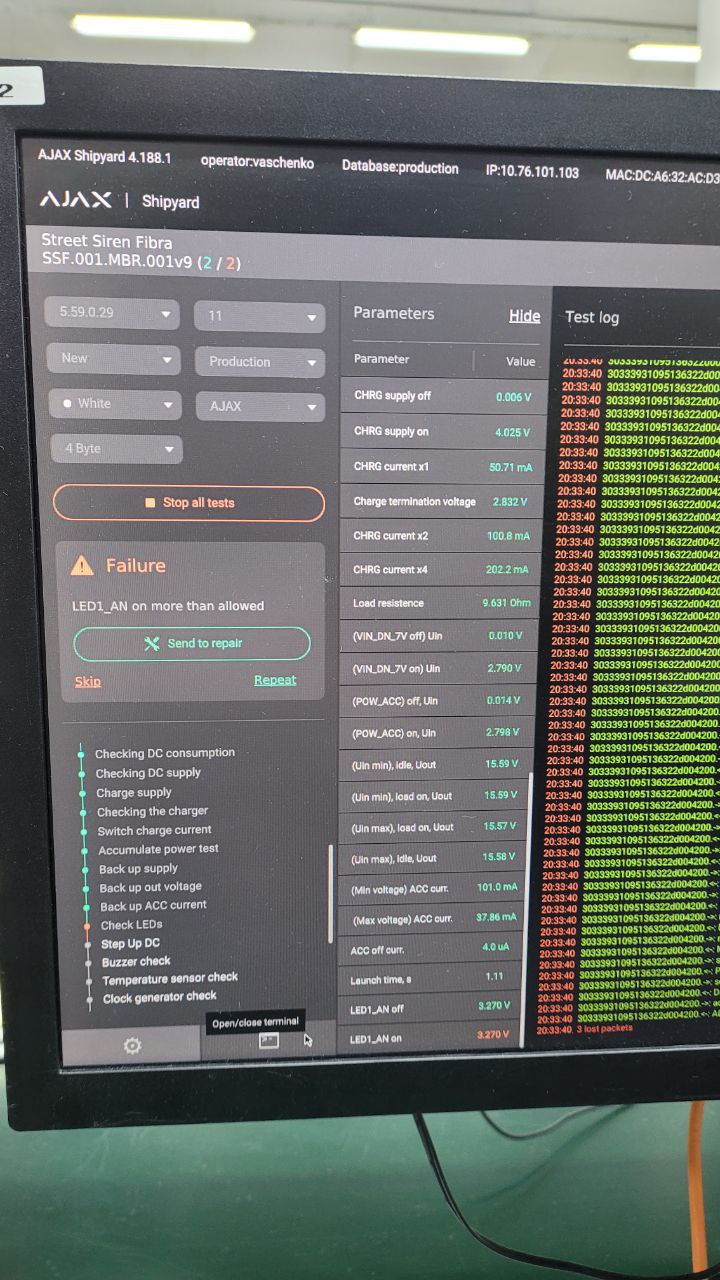This screenshot has width=720, height=1280.
Task: Open the Production mode dropdown
Action: pyautogui.click(x=259, y=362)
